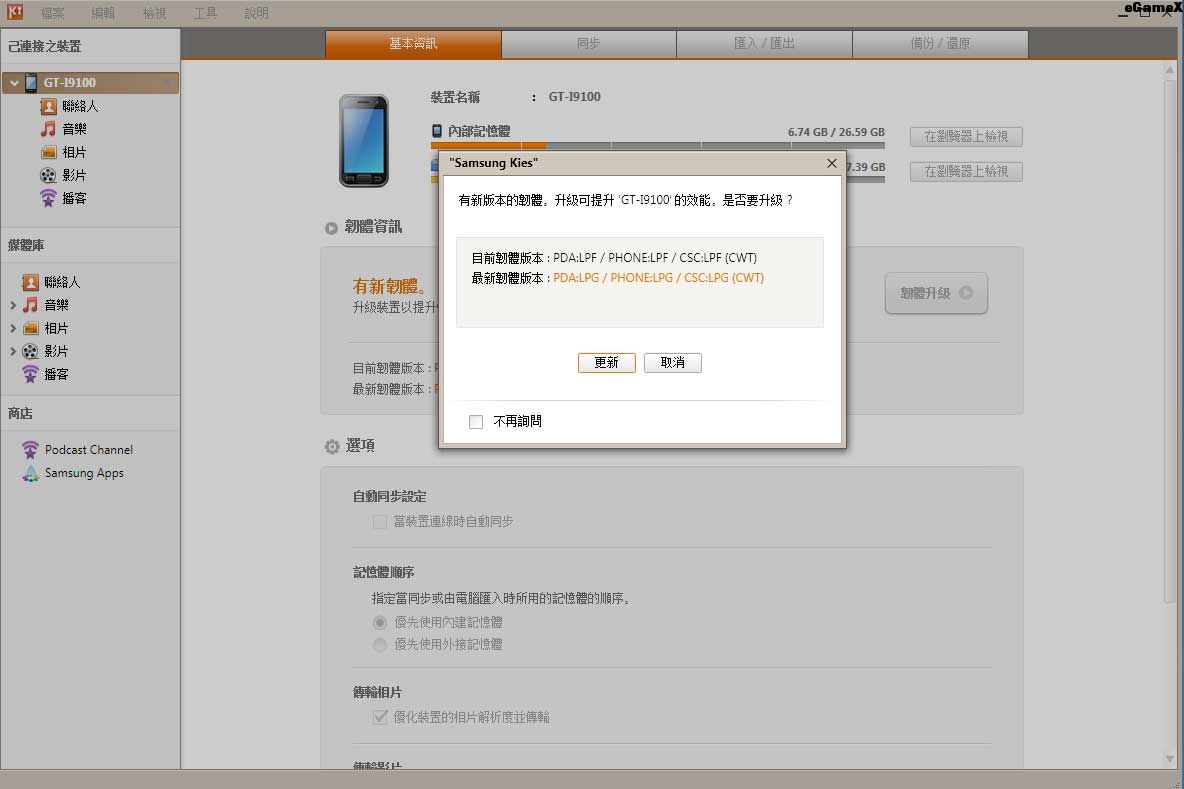Select 音樂 under the GT-I9100 device

coord(74,129)
